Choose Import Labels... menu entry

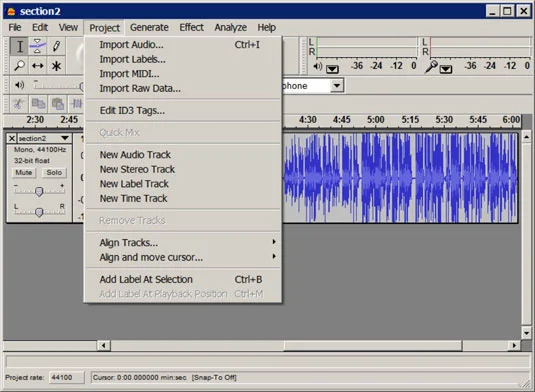point(184,59)
